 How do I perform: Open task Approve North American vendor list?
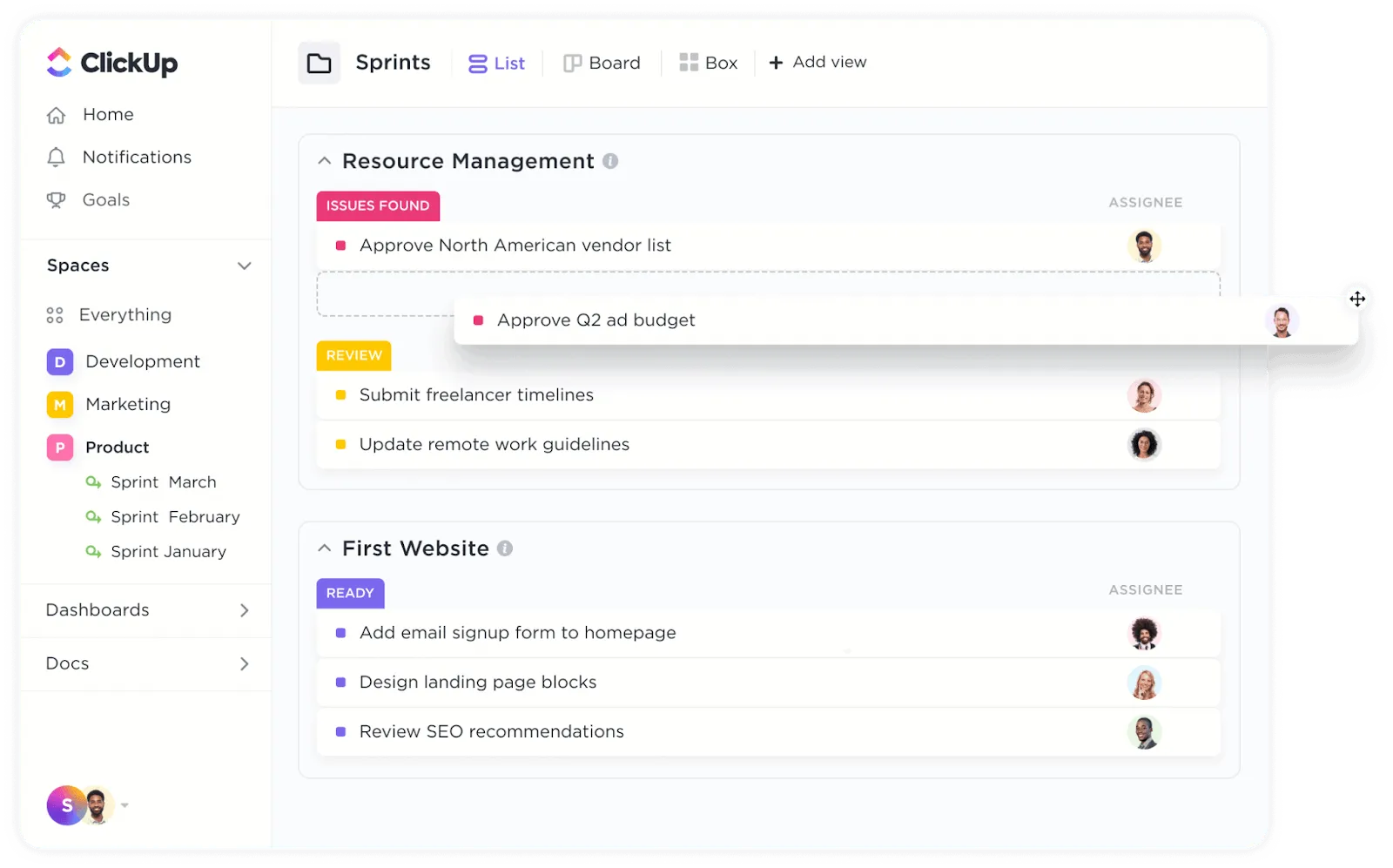[515, 246]
